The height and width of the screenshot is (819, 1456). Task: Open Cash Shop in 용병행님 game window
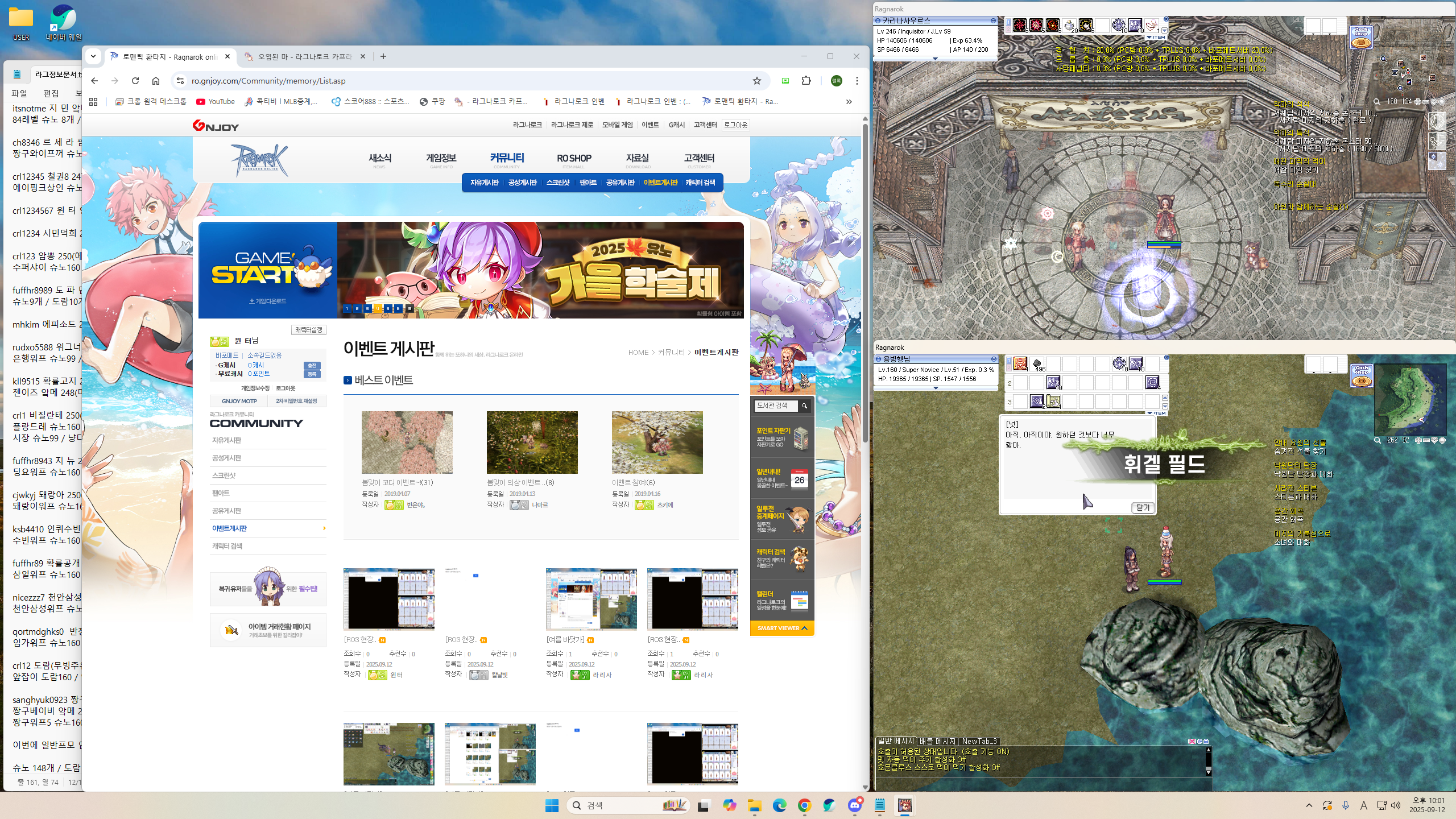1361,375
